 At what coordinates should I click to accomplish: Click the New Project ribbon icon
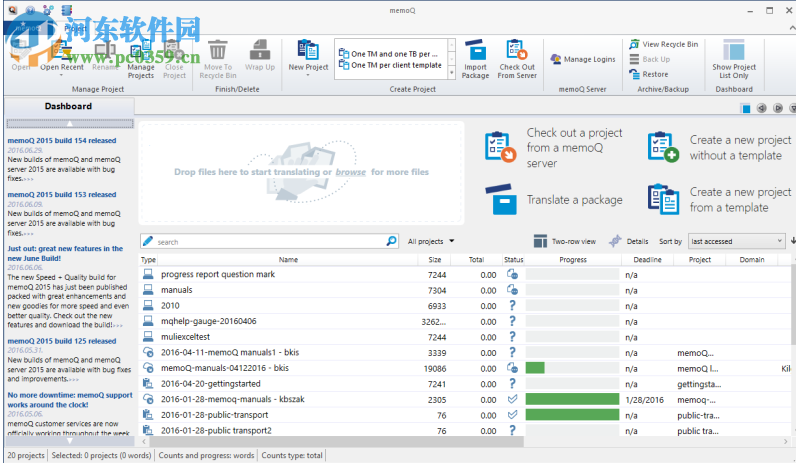click(308, 51)
